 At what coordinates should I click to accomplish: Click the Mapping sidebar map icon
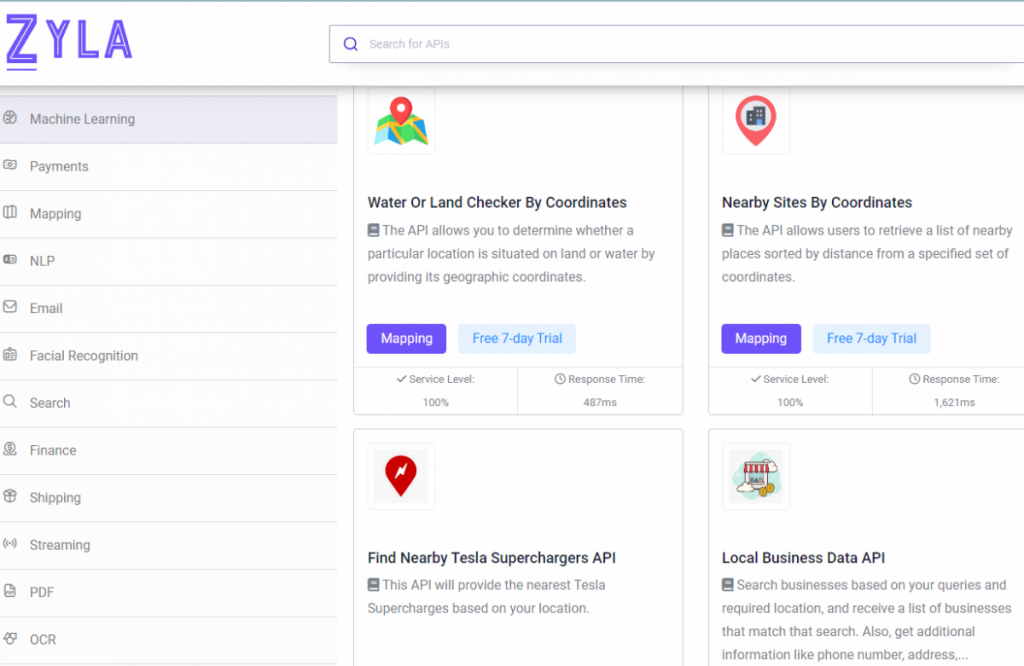10,212
